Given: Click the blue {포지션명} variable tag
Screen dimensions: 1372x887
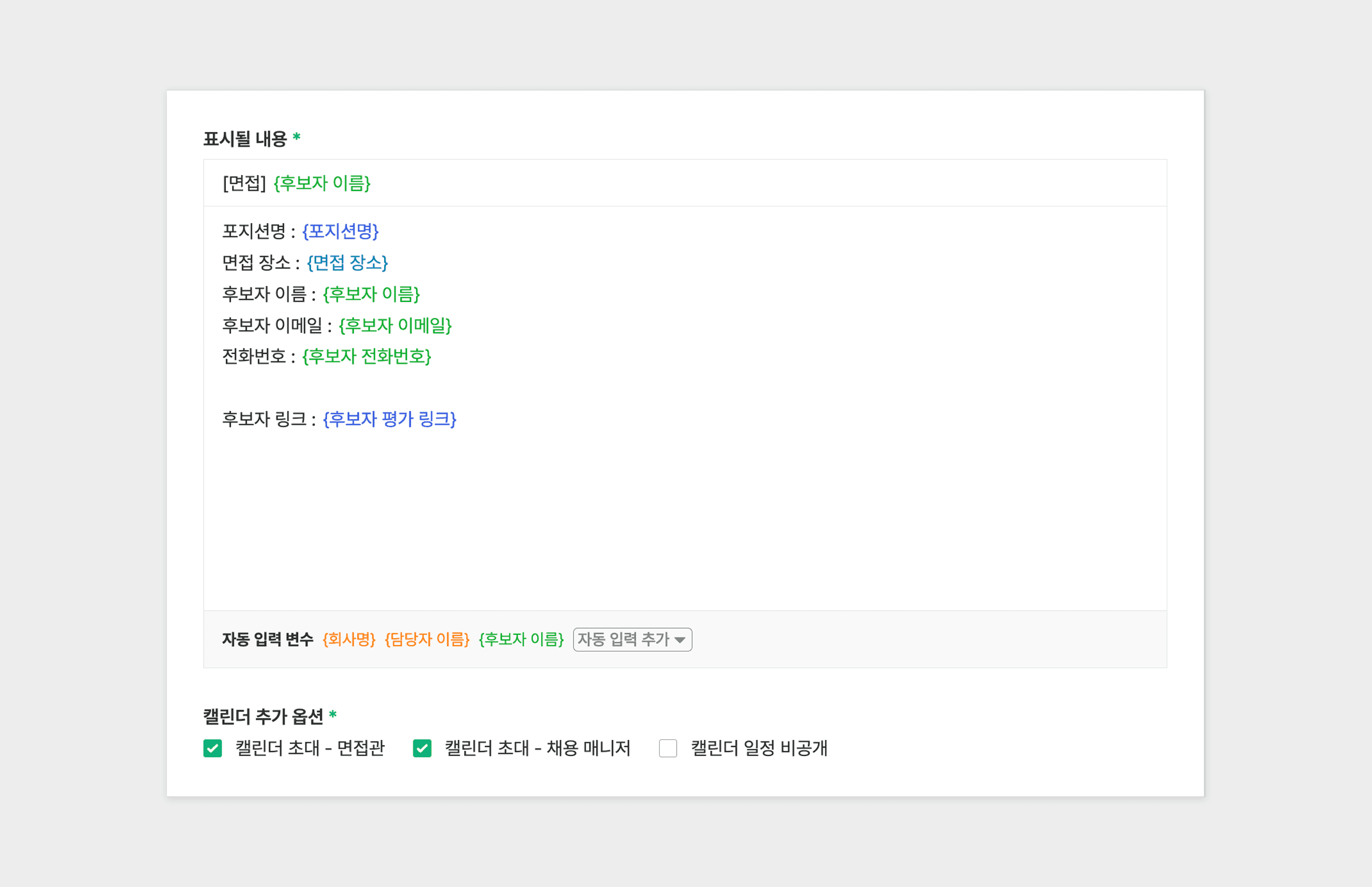Looking at the screenshot, I should coord(340,232).
